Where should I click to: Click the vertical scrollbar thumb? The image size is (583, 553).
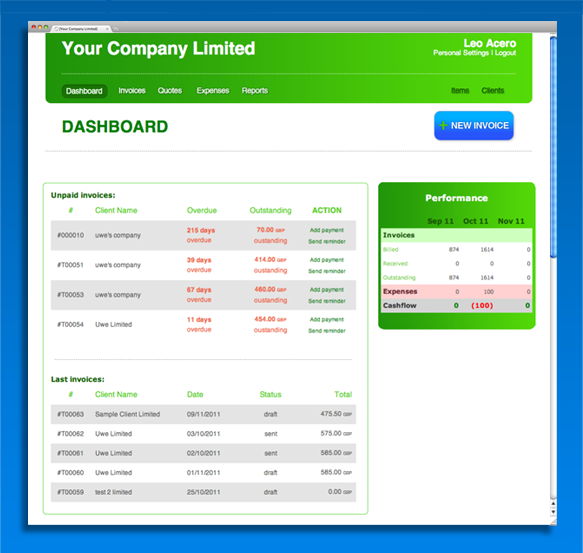[553, 147]
